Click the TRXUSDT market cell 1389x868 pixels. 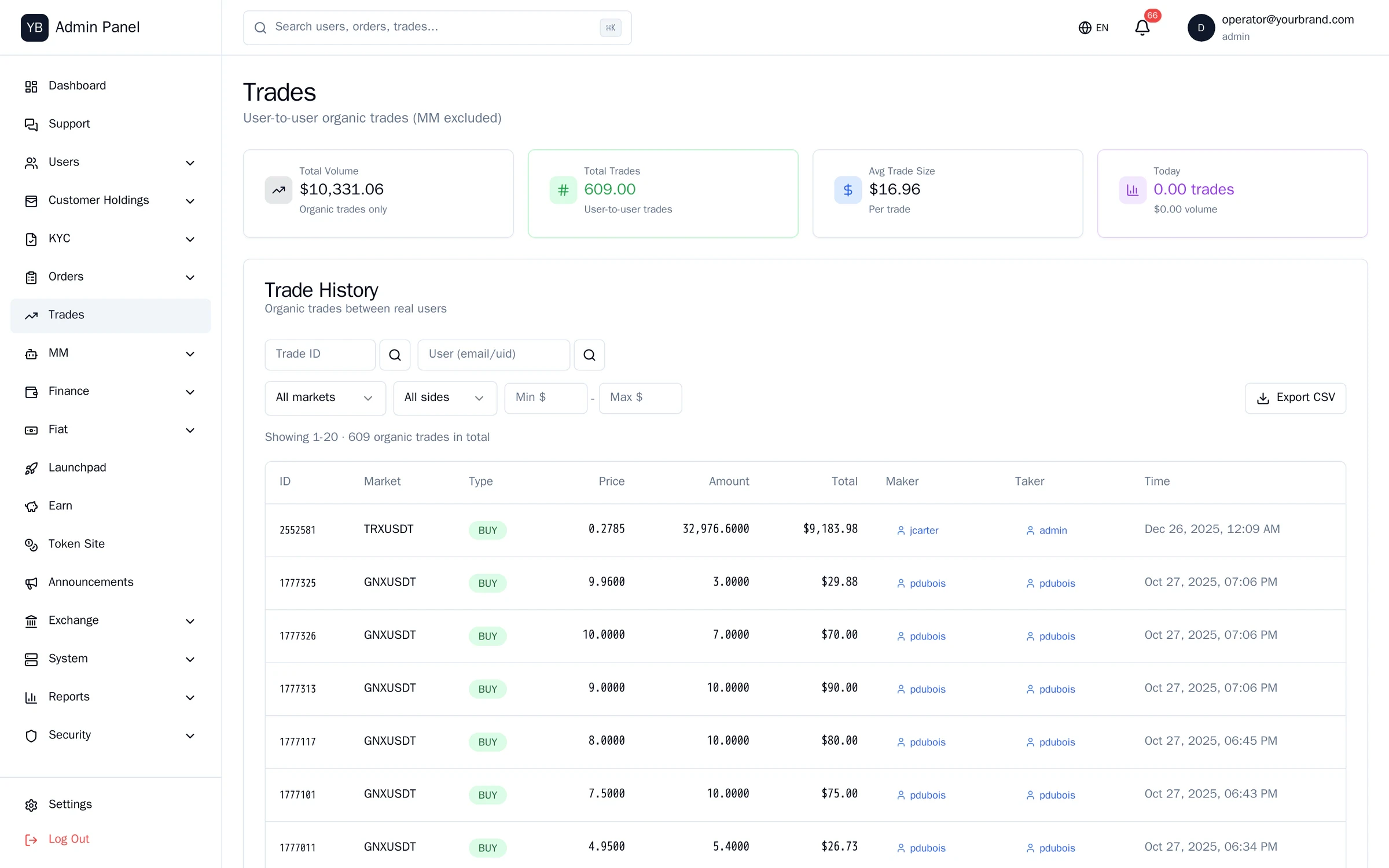(388, 529)
